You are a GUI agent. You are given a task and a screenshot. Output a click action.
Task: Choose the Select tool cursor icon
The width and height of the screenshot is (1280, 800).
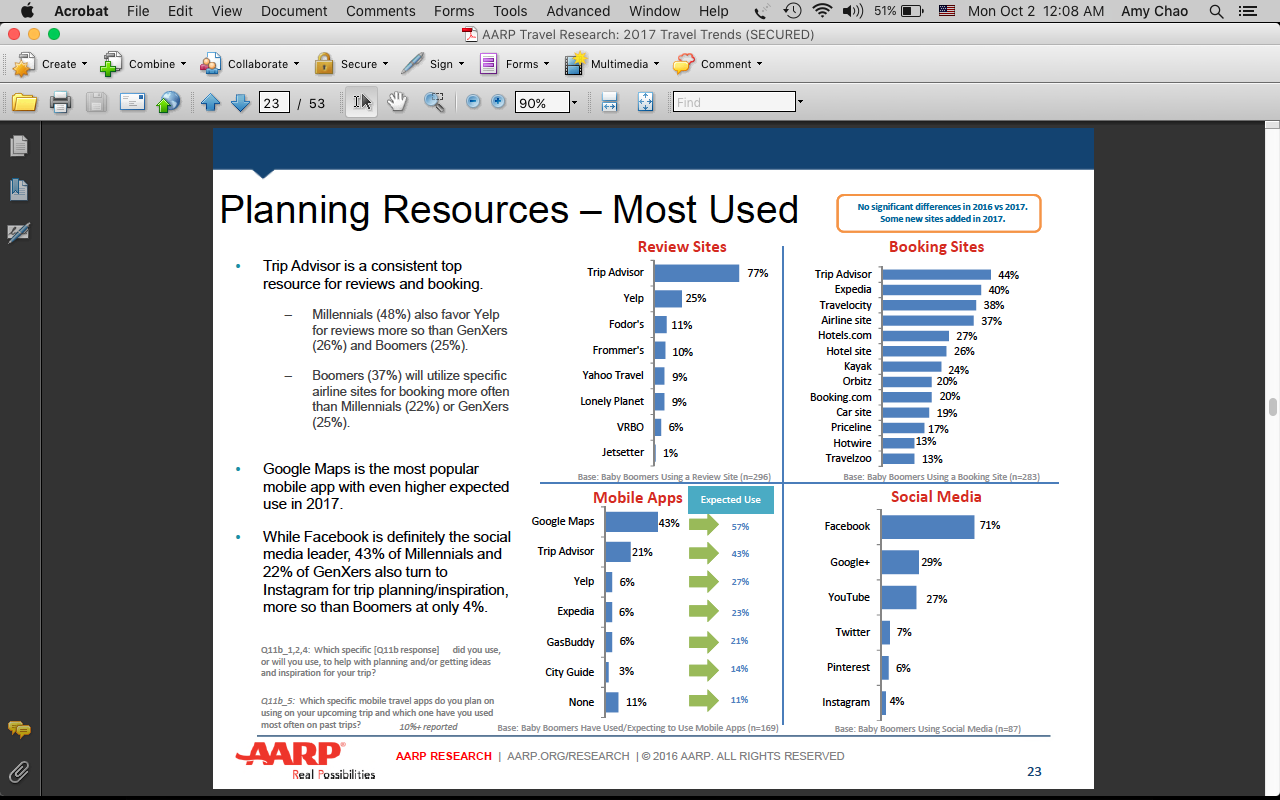362,102
